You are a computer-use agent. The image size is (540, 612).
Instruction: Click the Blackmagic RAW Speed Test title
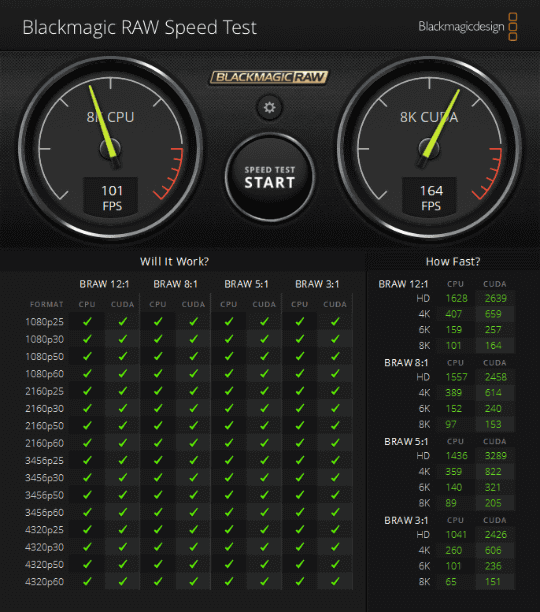point(140,27)
